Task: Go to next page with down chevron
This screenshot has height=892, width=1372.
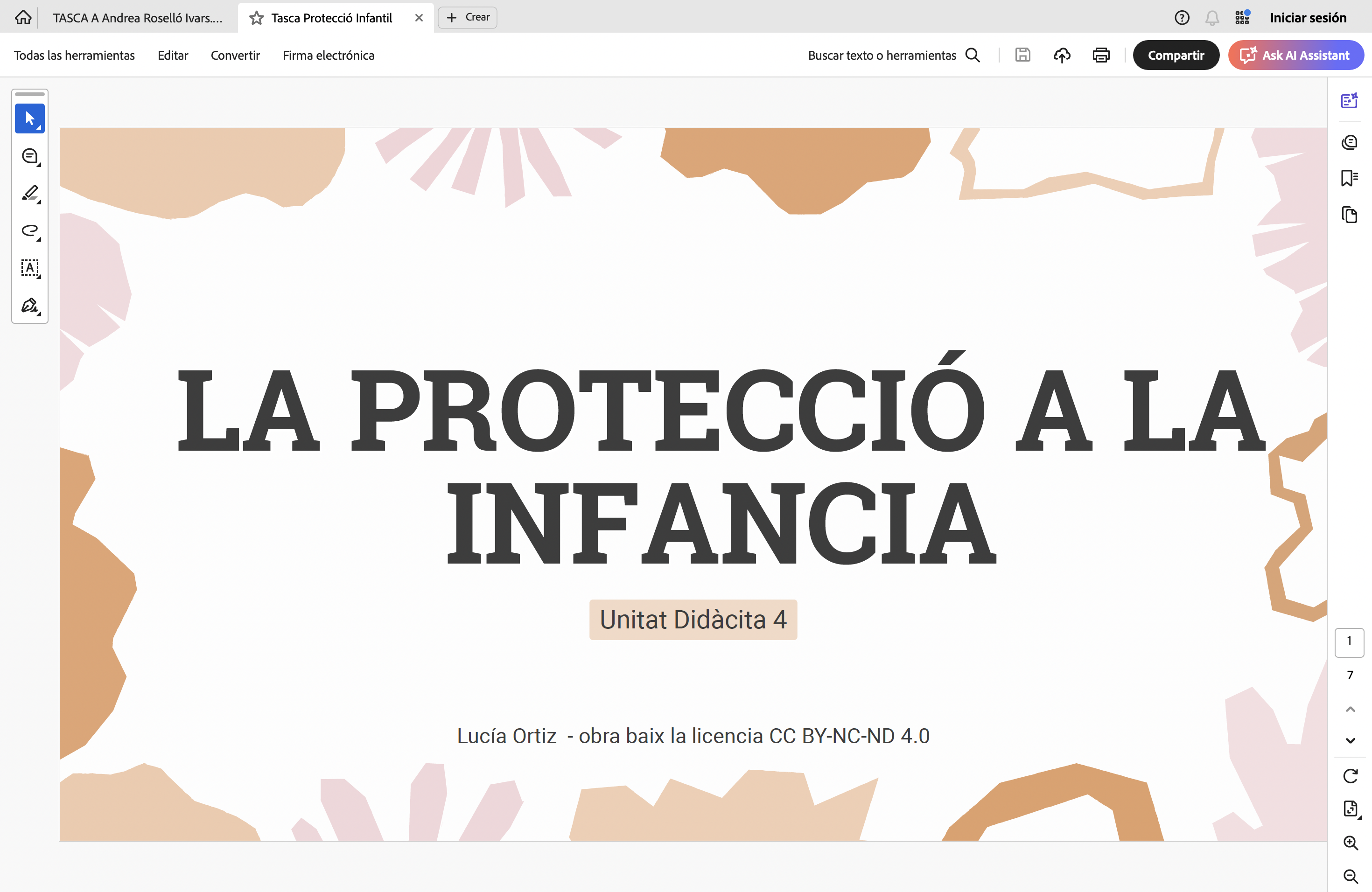Action: coord(1350,740)
